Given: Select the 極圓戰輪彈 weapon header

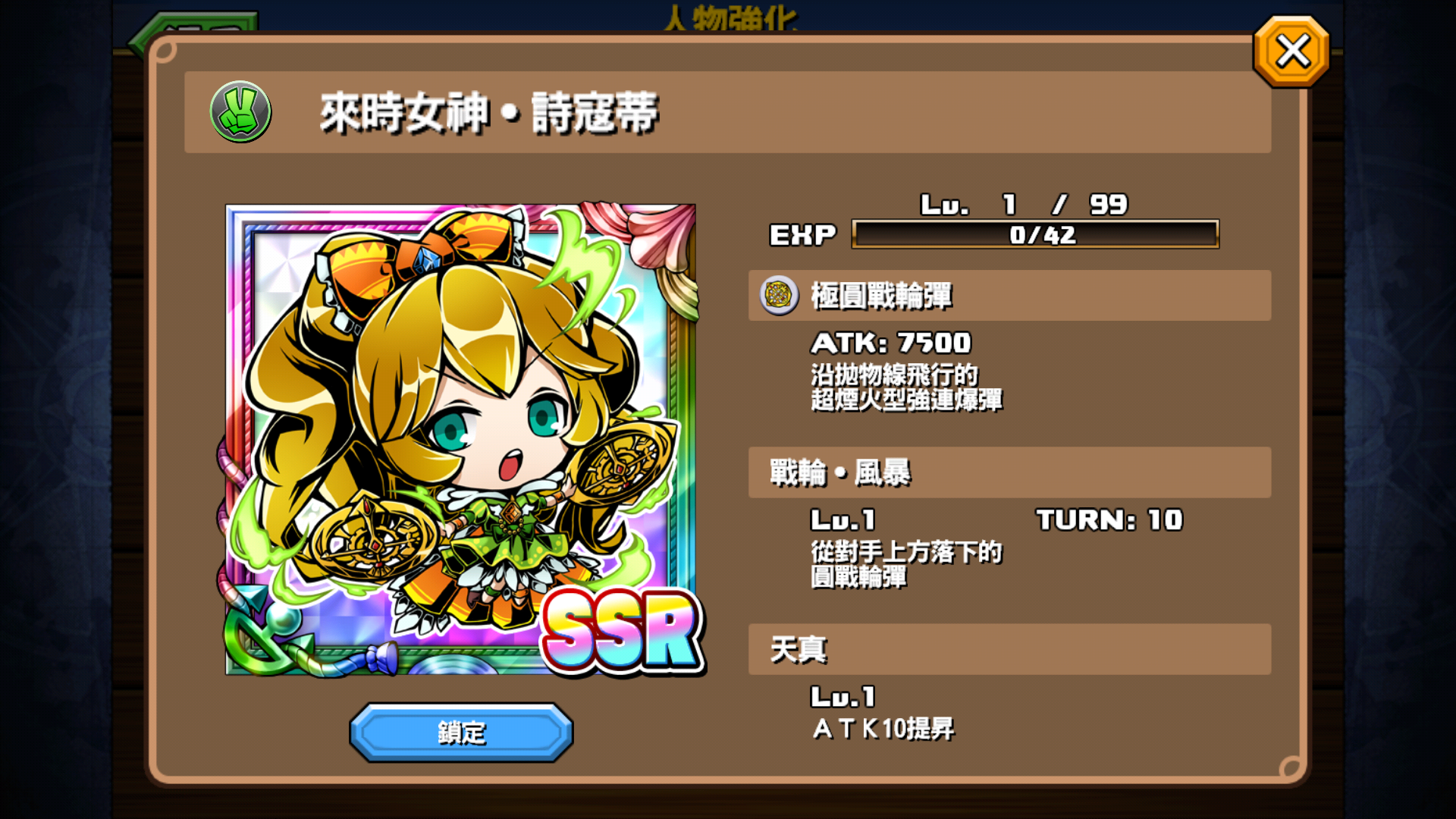Looking at the screenshot, I should (1009, 295).
